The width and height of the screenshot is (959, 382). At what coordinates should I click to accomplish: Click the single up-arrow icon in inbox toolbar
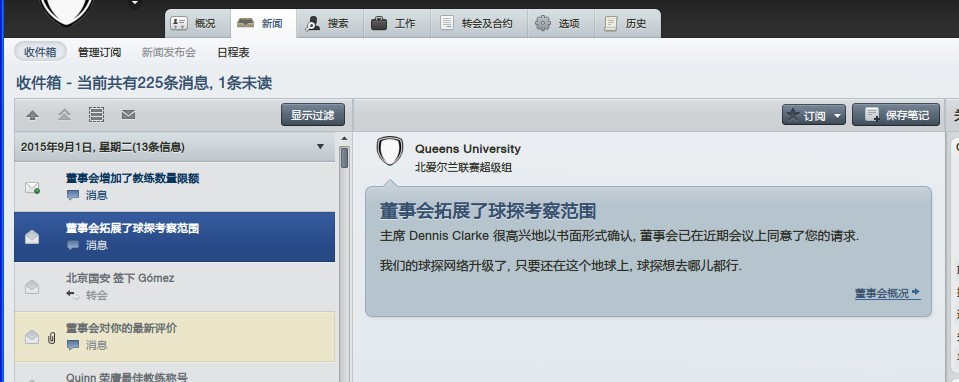click(x=32, y=115)
